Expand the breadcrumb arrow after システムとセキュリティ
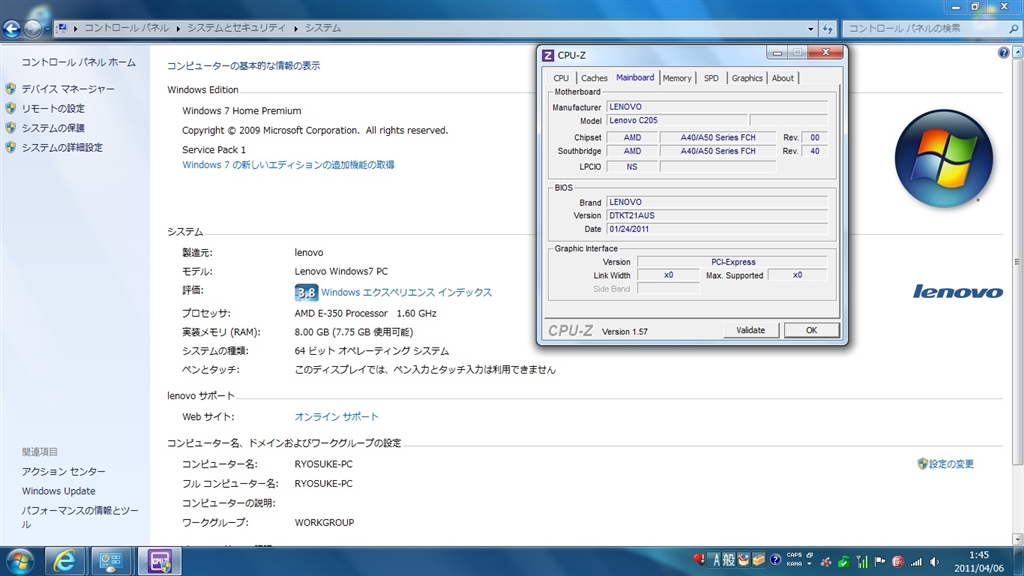The height and width of the screenshot is (576, 1024). 295,29
